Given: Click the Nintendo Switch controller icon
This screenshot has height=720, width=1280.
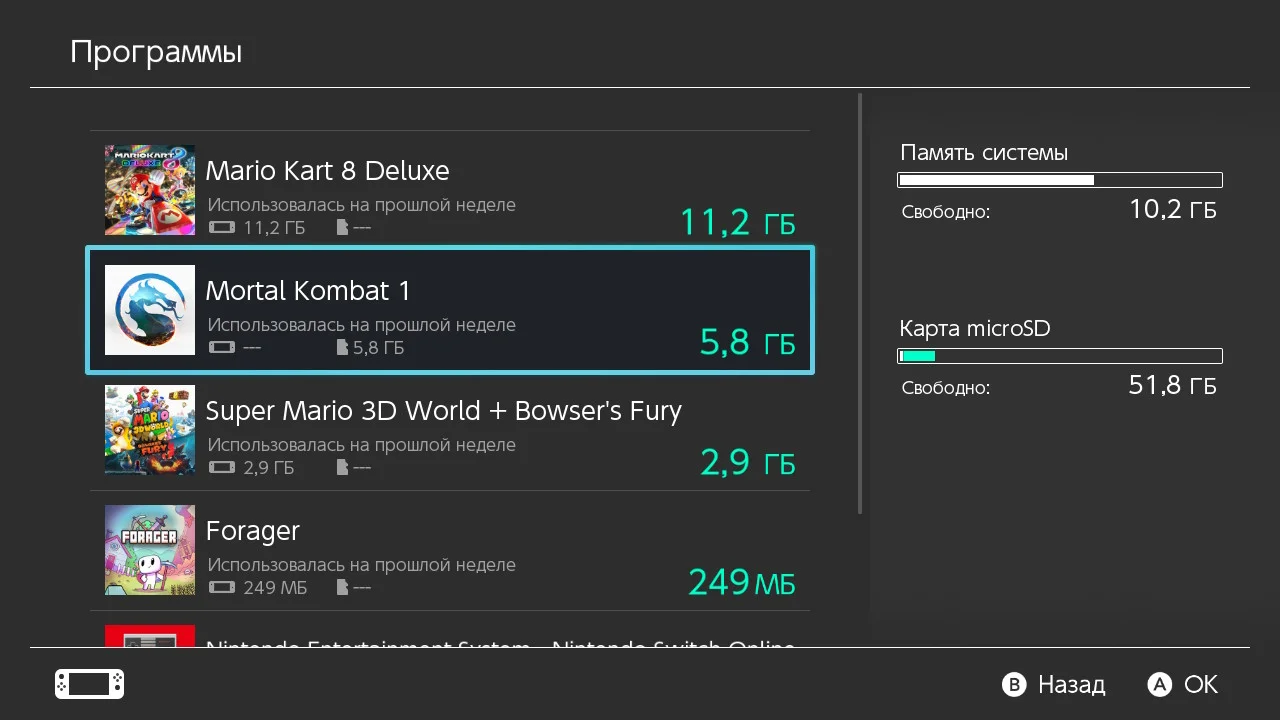Looking at the screenshot, I should pos(89,684).
